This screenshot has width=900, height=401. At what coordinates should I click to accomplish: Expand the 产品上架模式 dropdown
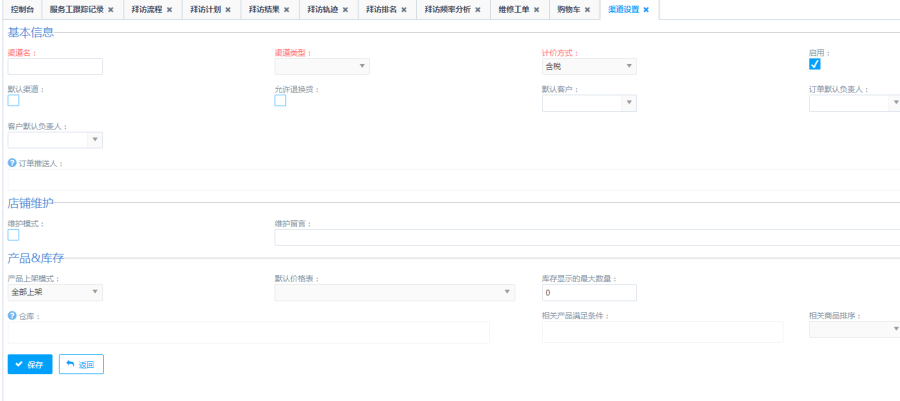55,292
